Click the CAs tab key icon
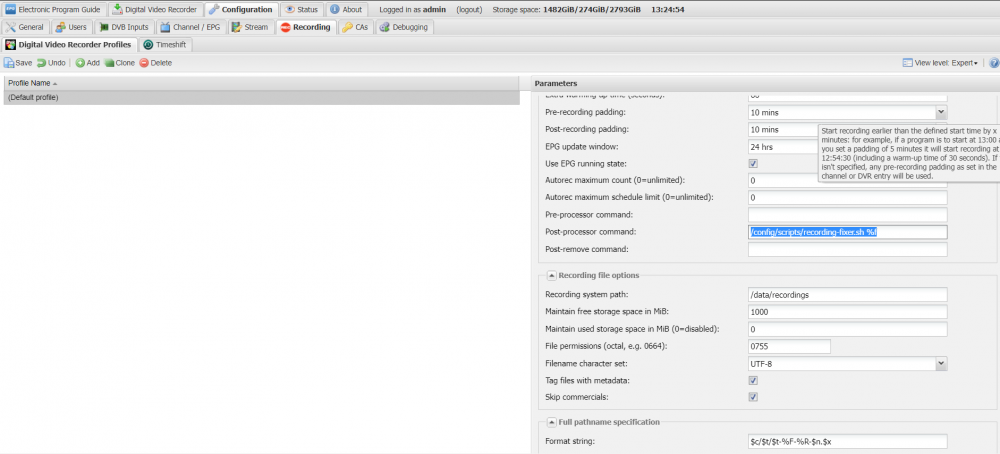Screen dimensions: 1000x454 click(x=347, y=27)
